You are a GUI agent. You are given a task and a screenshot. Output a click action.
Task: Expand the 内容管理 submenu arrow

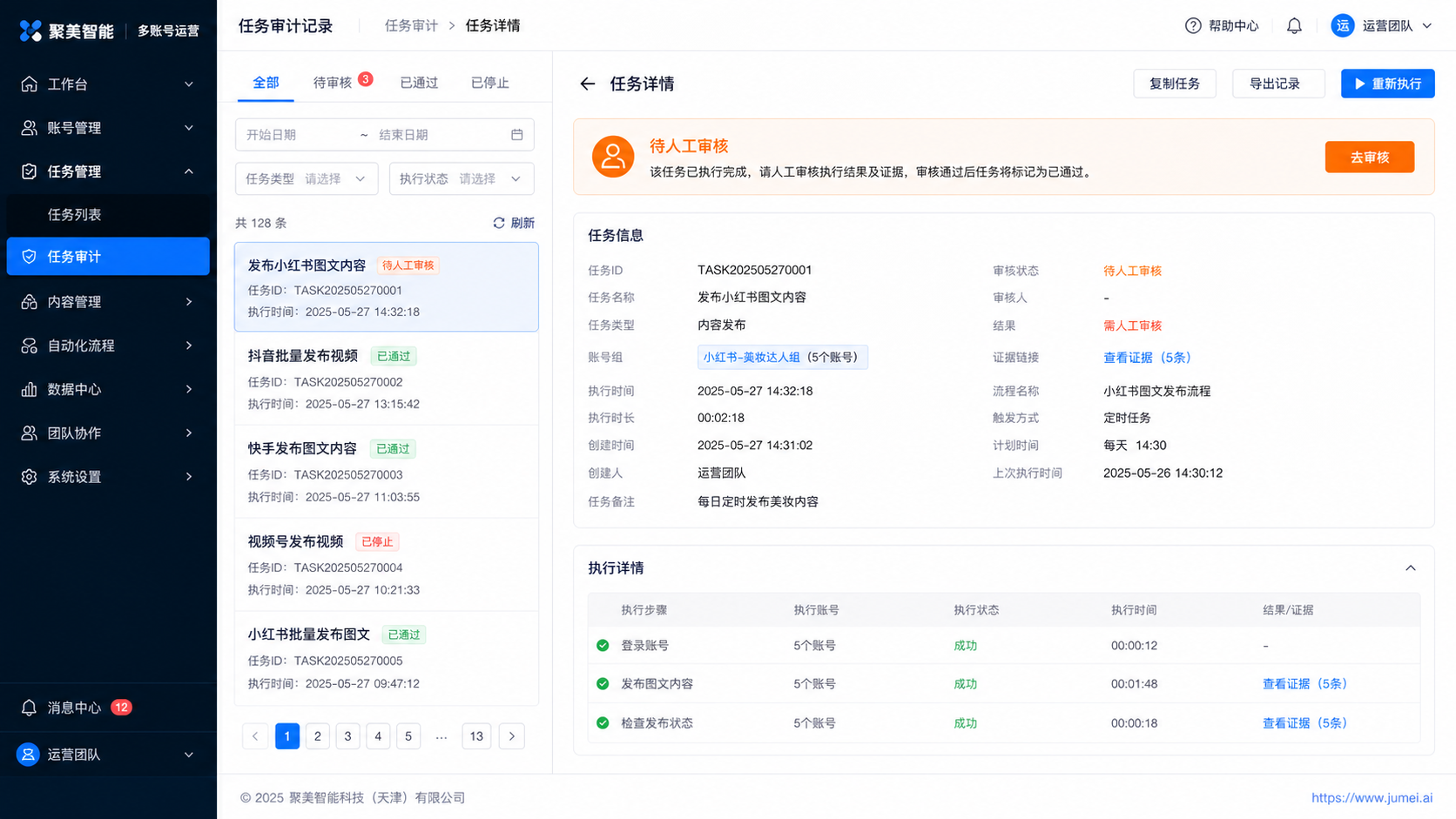189,302
